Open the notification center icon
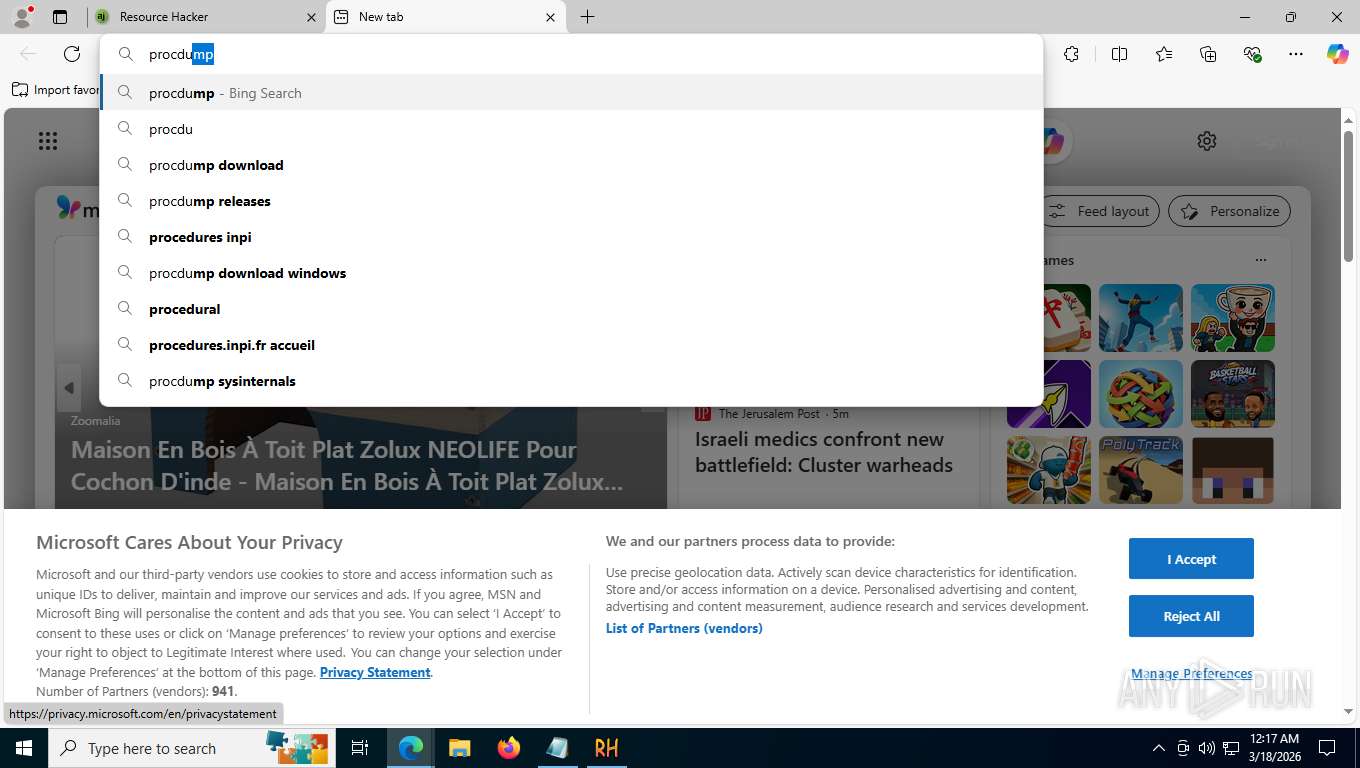 coord(1327,748)
